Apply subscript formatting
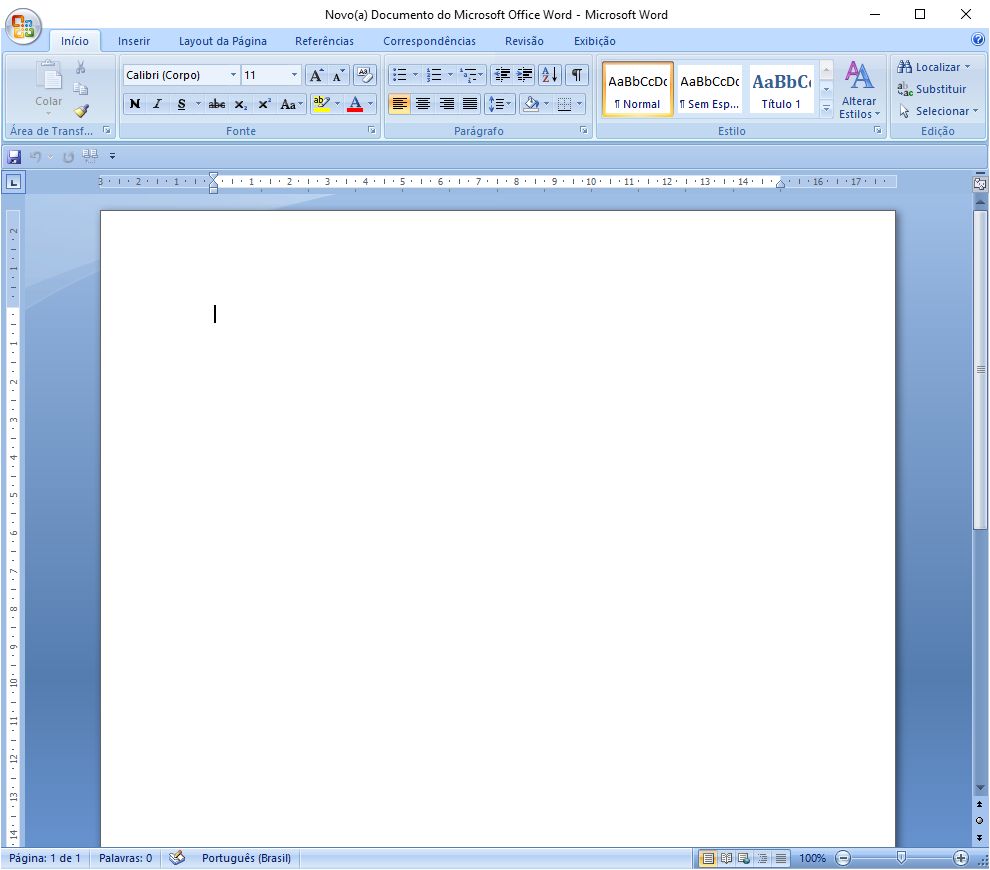Image resolution: width=990 pixels, height=870 pixels. point(241,104)
